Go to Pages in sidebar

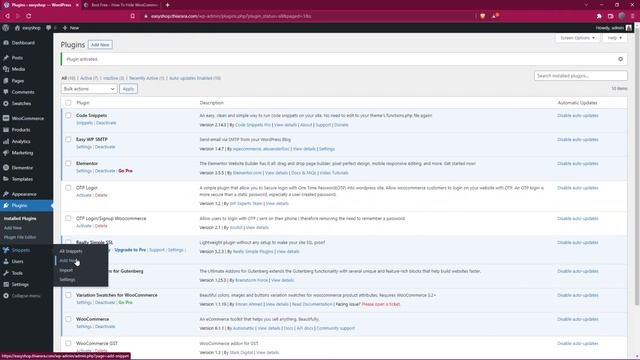tap(18, 81)
